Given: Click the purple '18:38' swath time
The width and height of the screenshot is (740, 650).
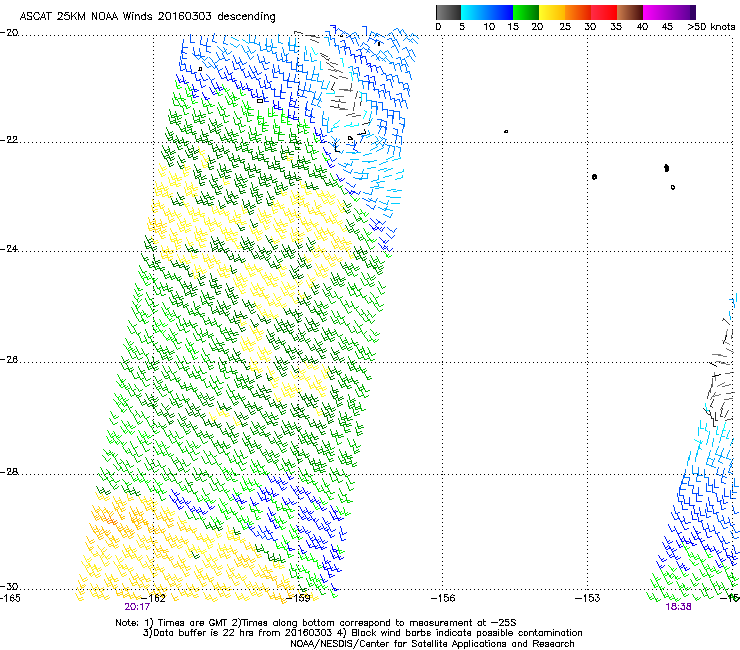Looking at the screenshot, I should click(678, 607).
